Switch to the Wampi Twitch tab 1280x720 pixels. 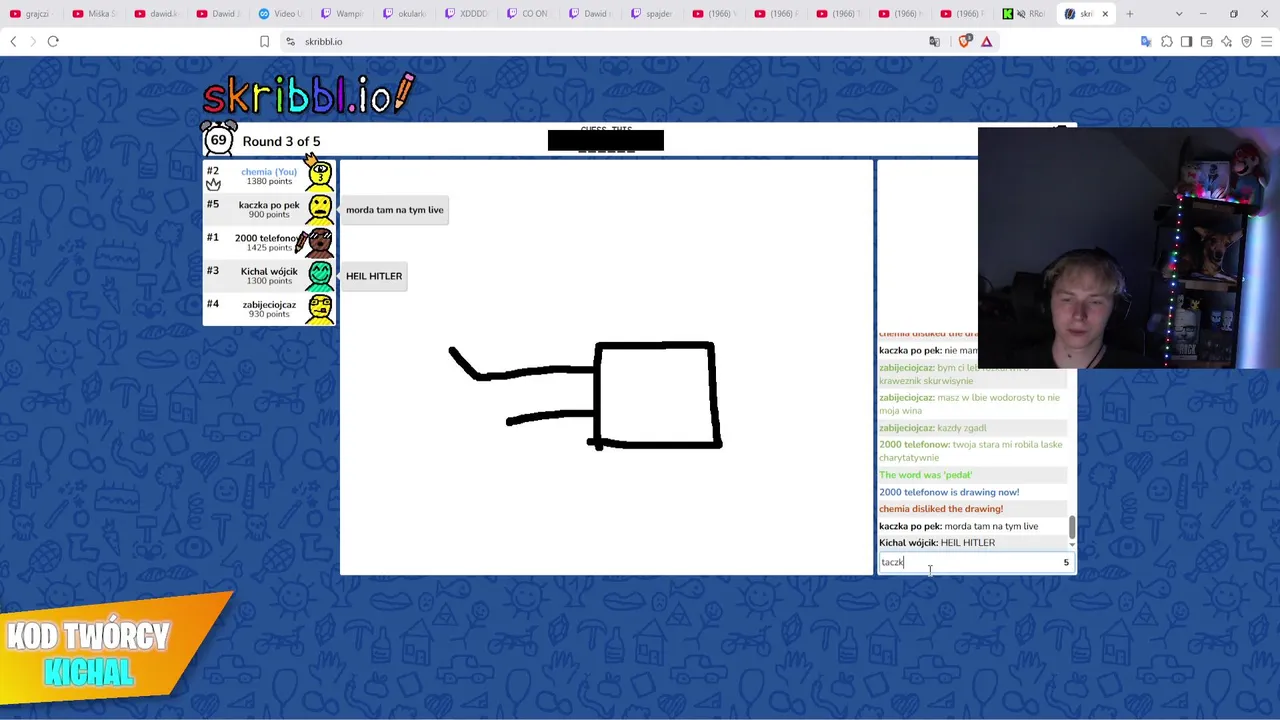pyautogui.click(x=343, y=14)
